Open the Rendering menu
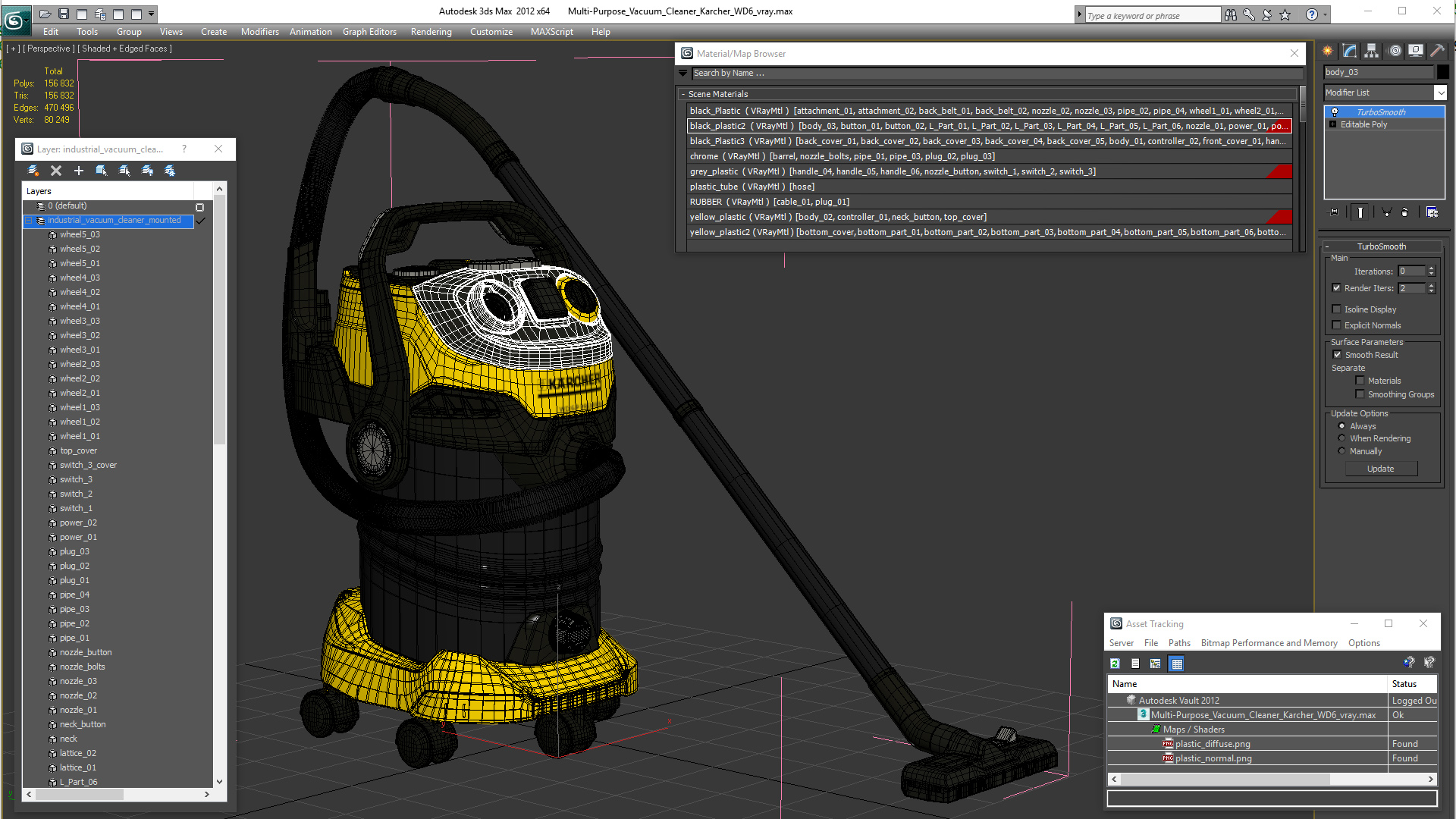Viewport: 1456px width, 819px height. tap(431, 32)
